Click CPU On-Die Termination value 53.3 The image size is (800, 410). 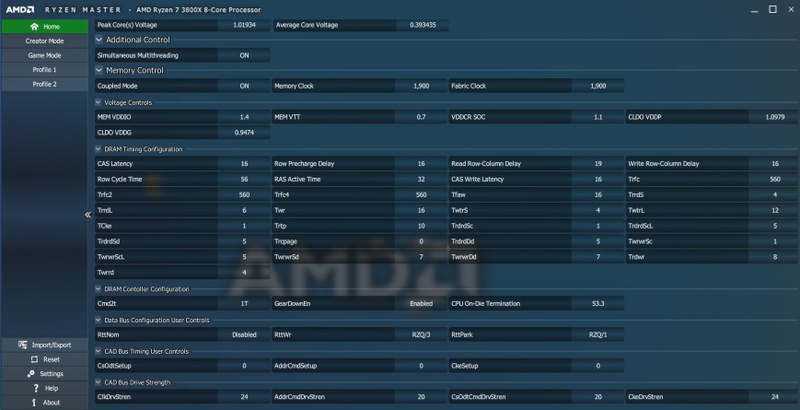pos(598,303)
